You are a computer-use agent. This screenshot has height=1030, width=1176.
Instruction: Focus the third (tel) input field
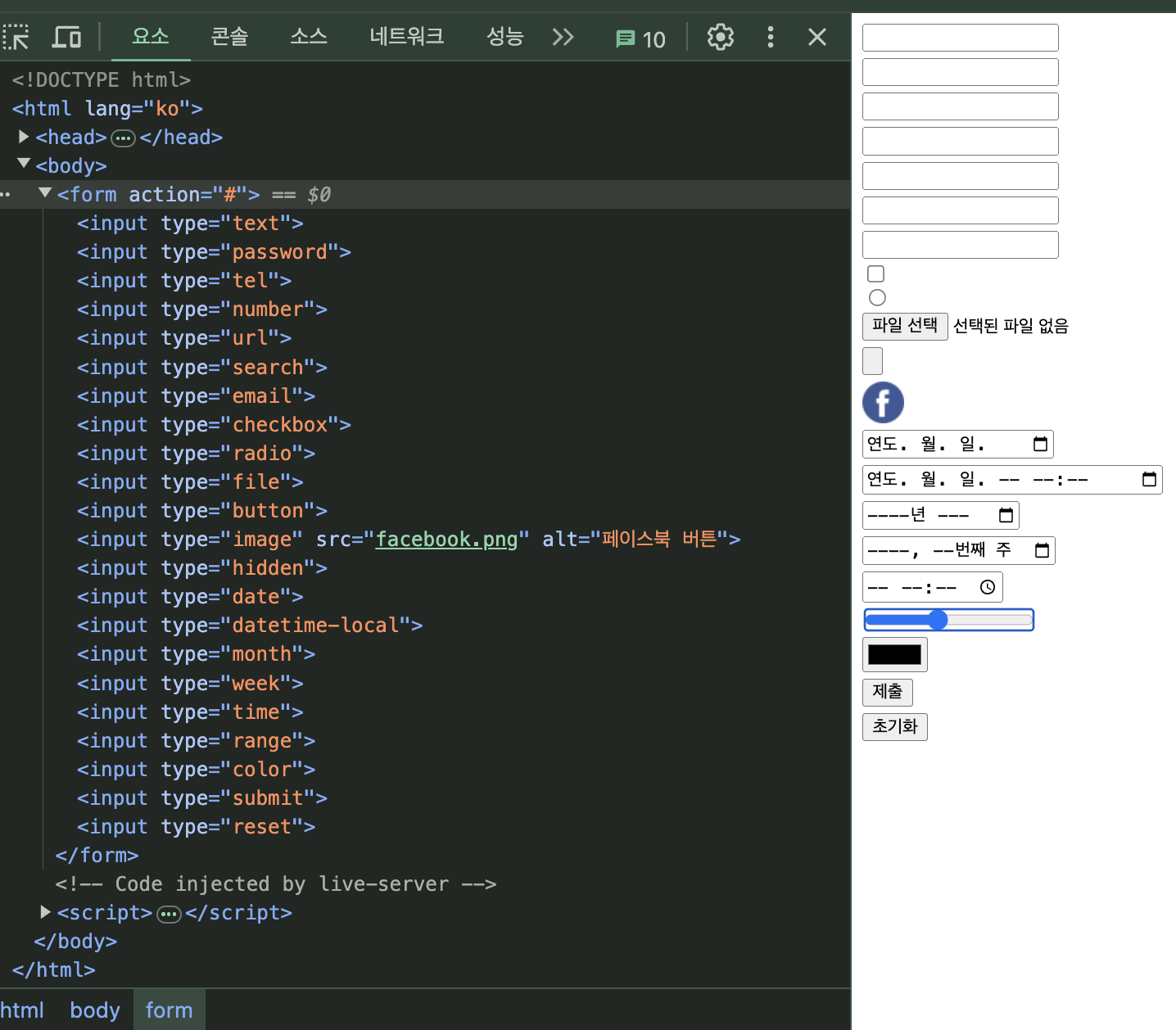960,106
